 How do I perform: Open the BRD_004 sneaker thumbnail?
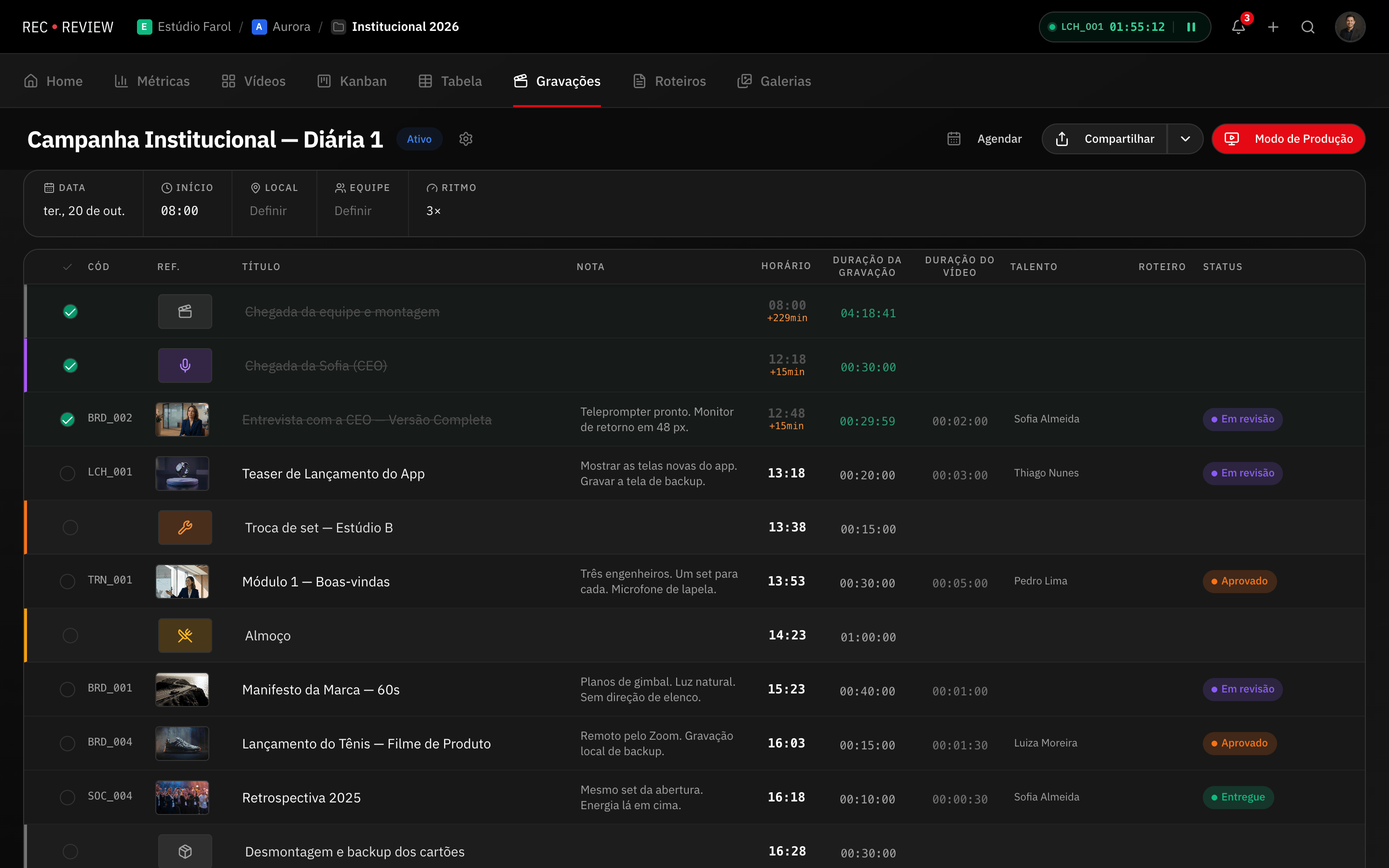pyautogui.click(x=182, y=744)
